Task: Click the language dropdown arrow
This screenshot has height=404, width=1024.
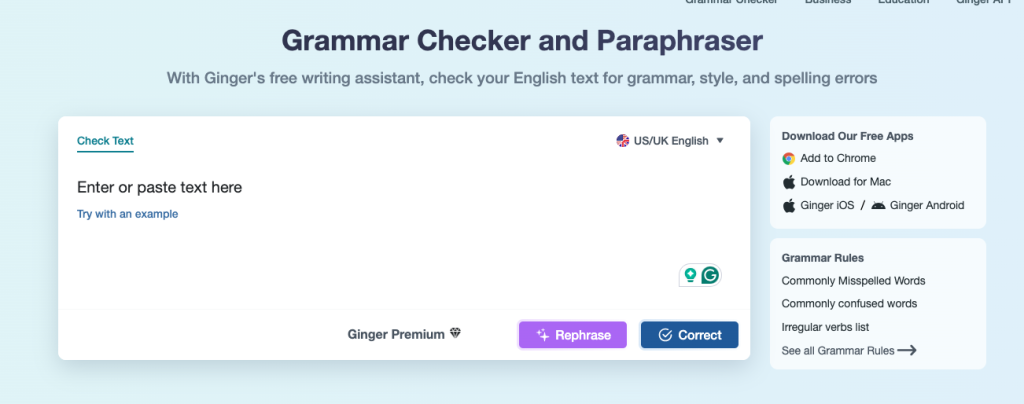Action: [720, 141]
